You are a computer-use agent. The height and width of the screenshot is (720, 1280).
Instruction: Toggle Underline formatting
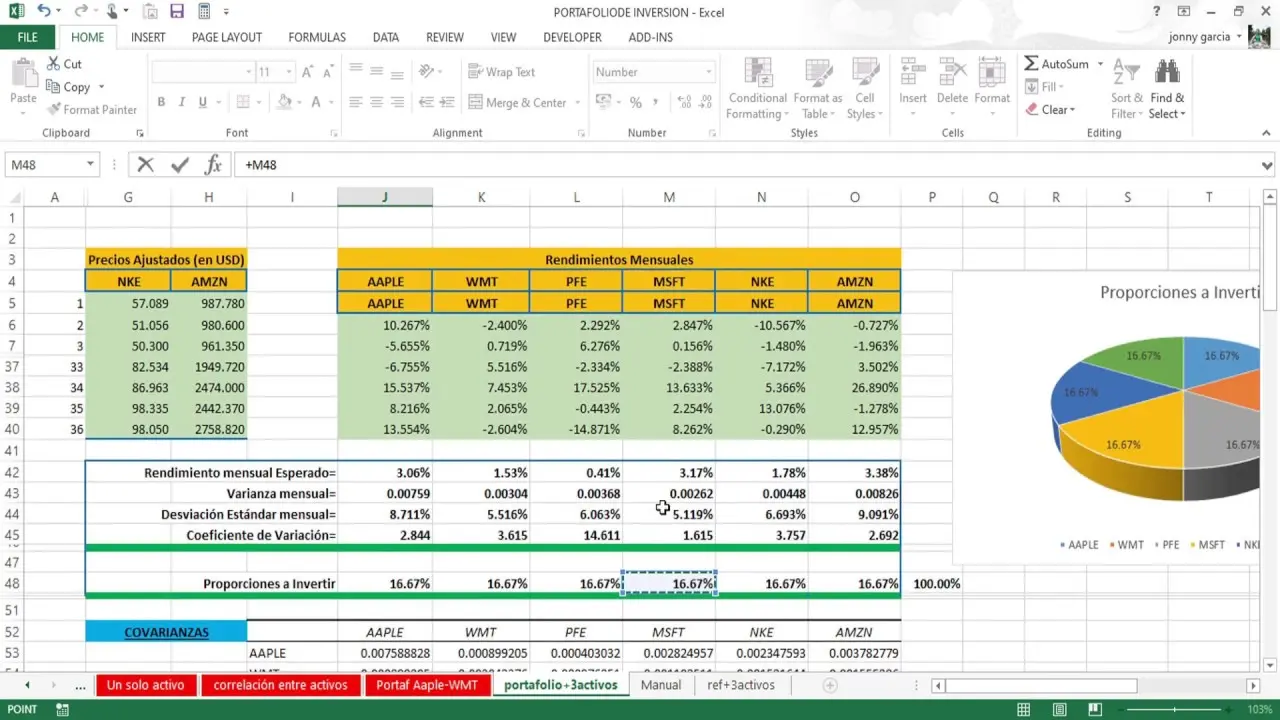pos(203,102)
